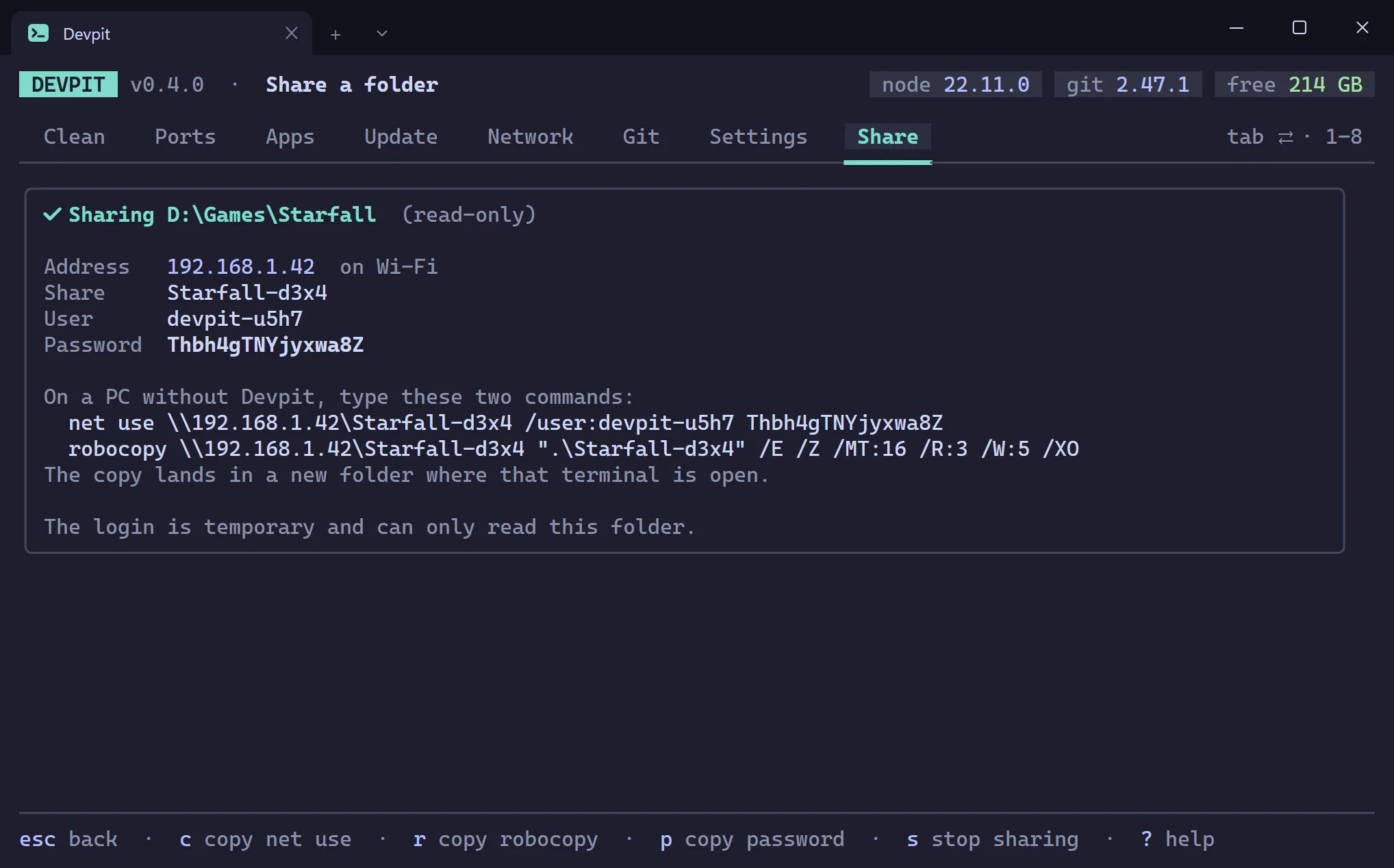The height and width of the screenshot is (868, 1394).
Task: Click the Share a folder title
Action: click(x=352, y=84)
